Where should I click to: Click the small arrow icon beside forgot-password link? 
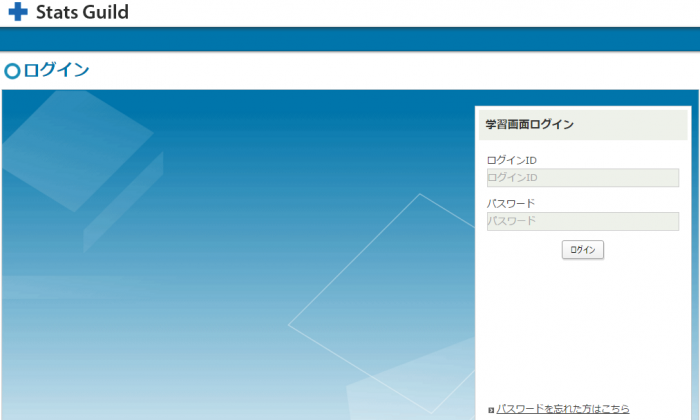491,410
